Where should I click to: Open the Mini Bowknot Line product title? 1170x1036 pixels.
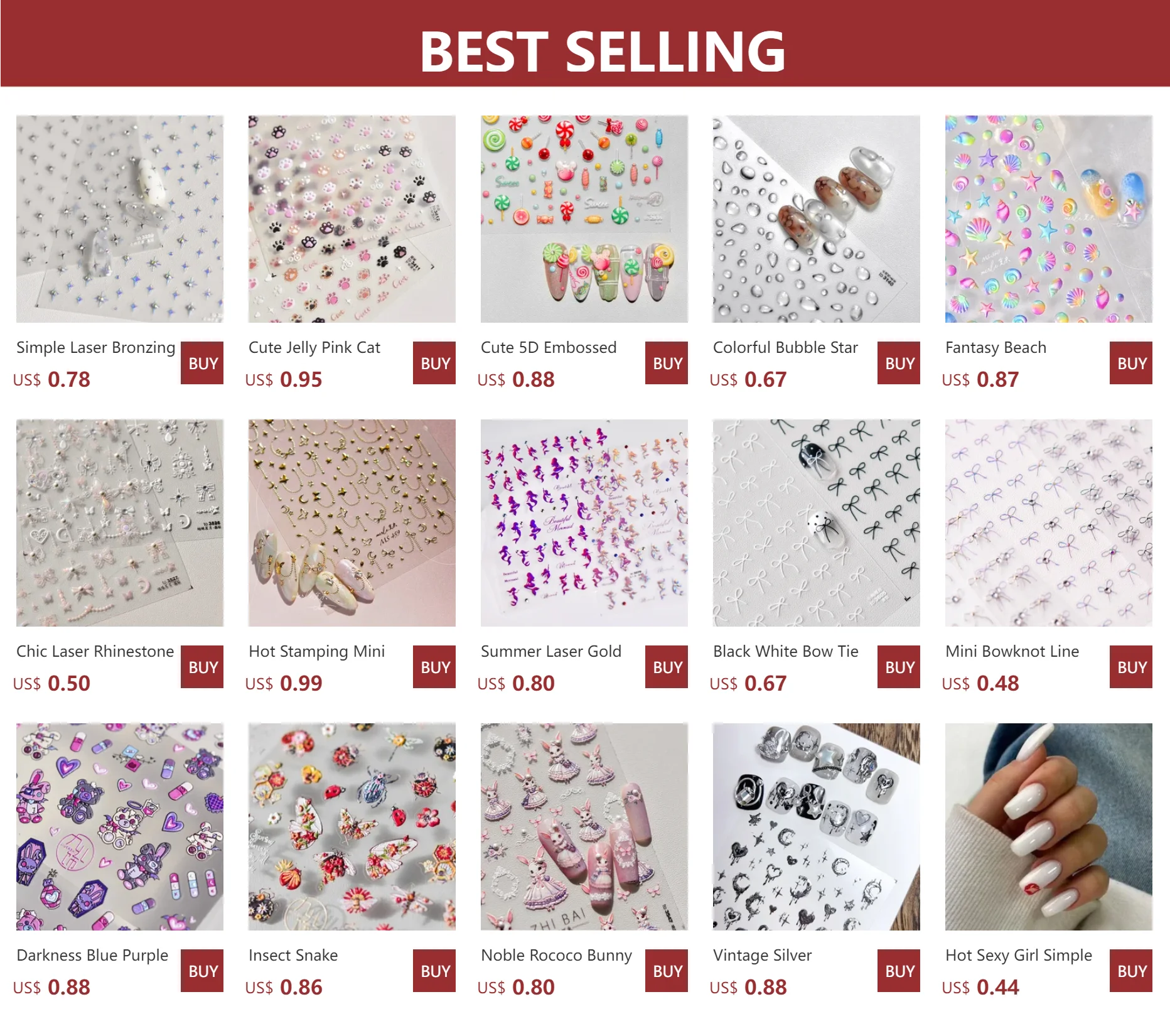pos(1012,651)
